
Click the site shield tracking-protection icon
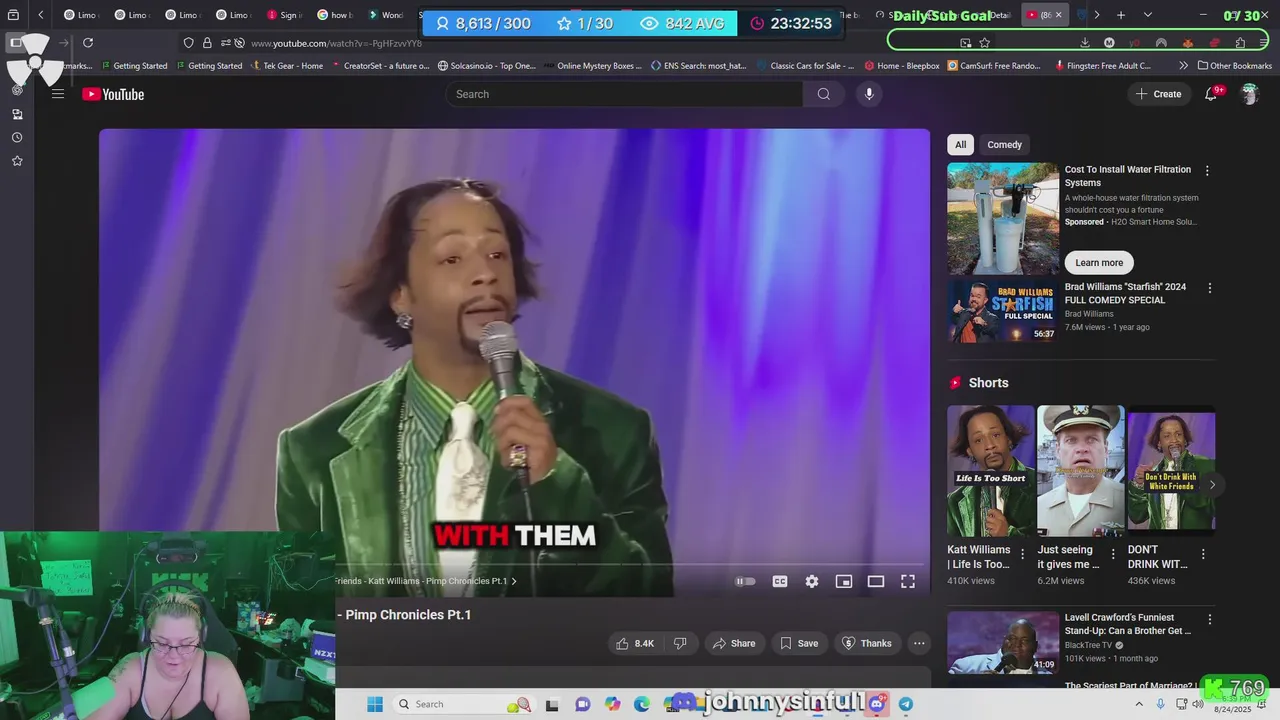tap(189, 43)
